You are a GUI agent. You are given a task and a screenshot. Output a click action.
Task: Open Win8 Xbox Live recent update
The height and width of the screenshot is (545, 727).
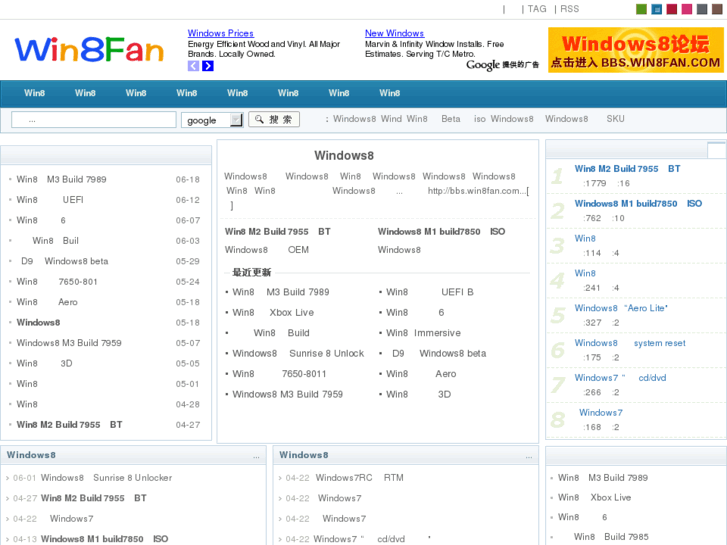click(273, 313)
